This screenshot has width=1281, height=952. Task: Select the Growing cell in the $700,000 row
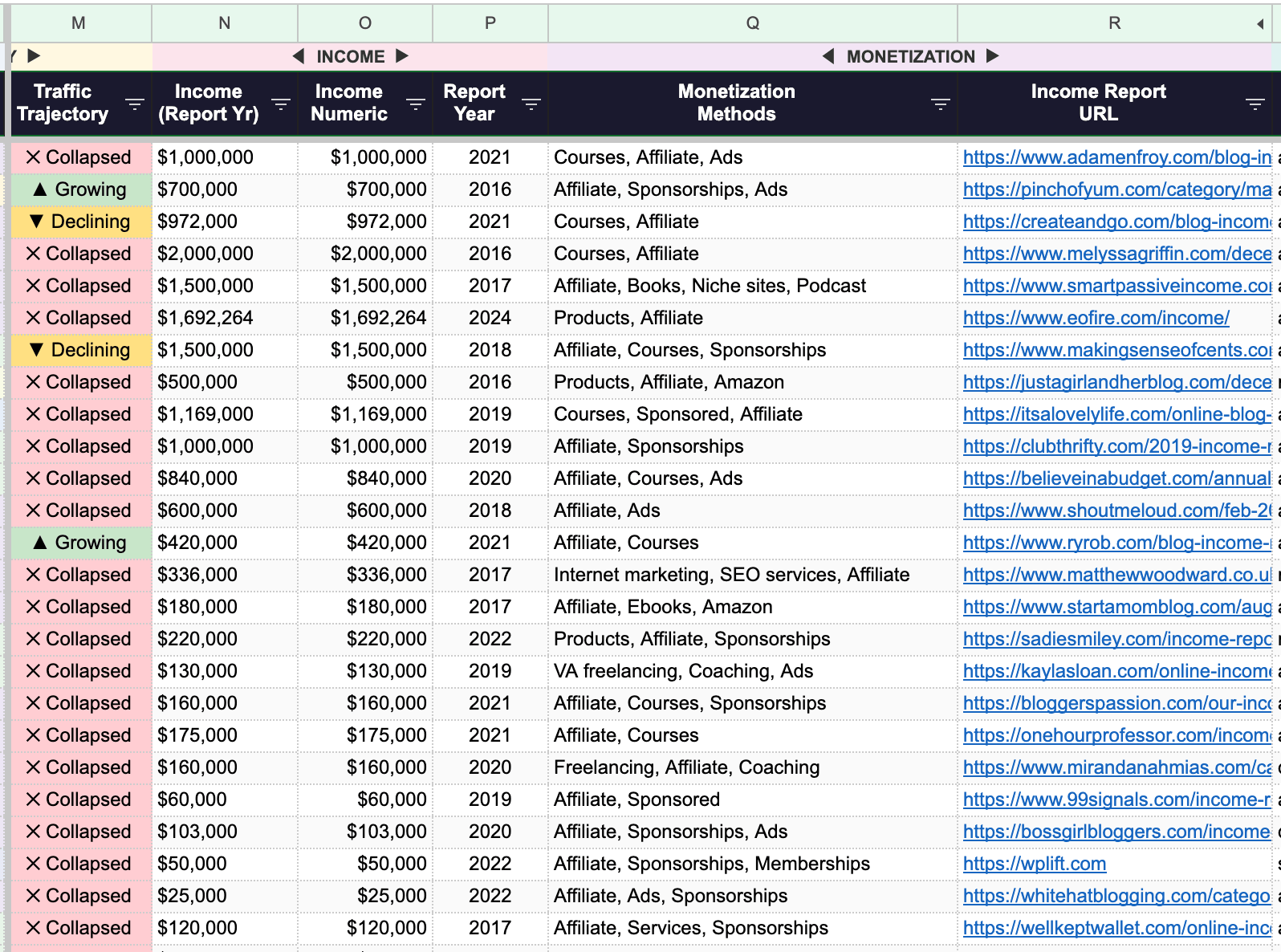81,189
